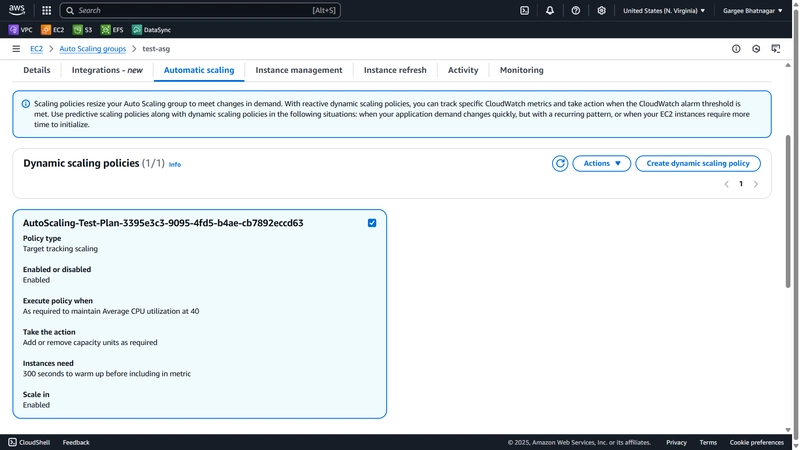Open the EC2 shortcut in favorites bar
Viewport: 800px width, 450px height.
[x=53, y=30]
